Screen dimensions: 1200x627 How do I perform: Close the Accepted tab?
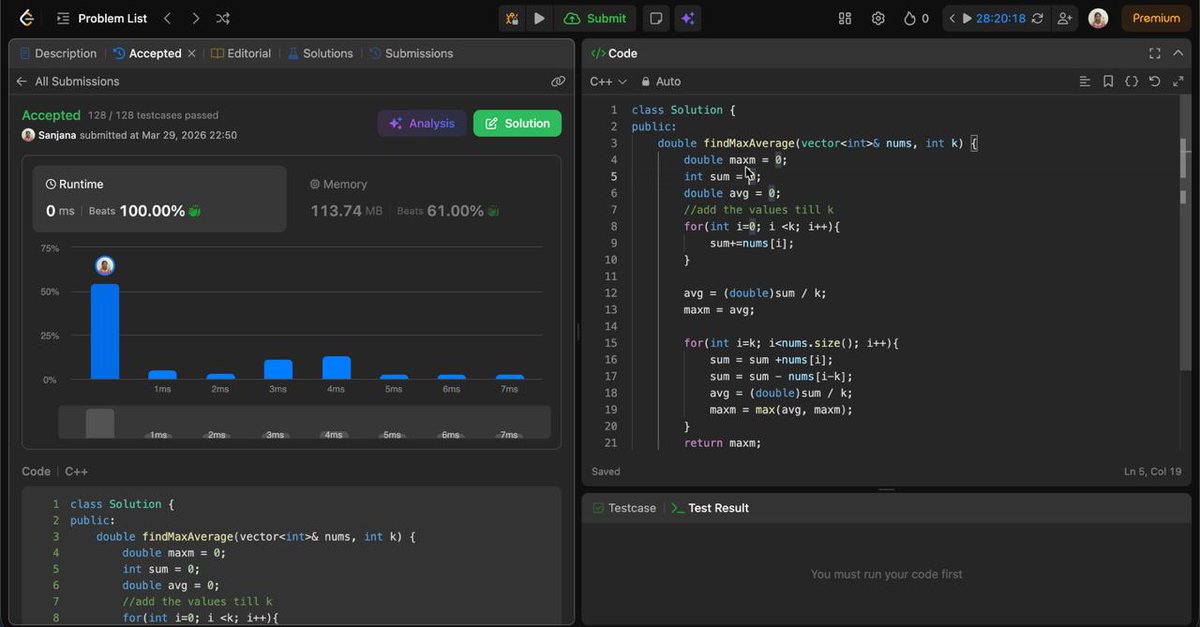tap(192, 53)
